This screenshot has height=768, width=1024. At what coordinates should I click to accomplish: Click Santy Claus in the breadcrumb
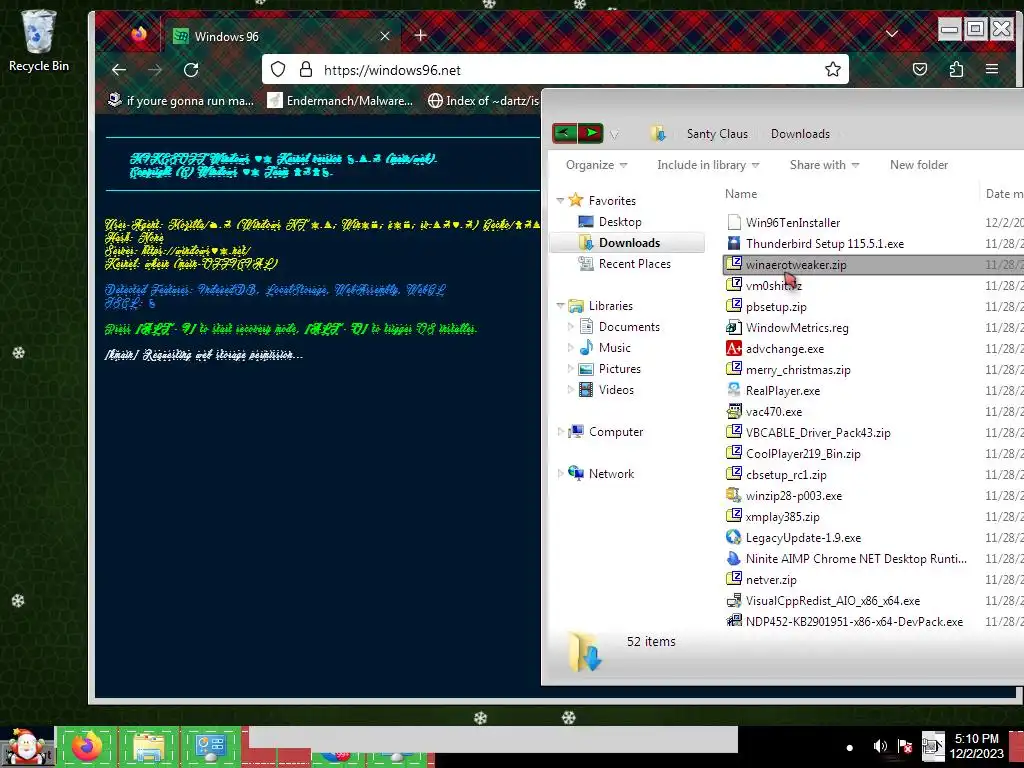tap(717, 133)
